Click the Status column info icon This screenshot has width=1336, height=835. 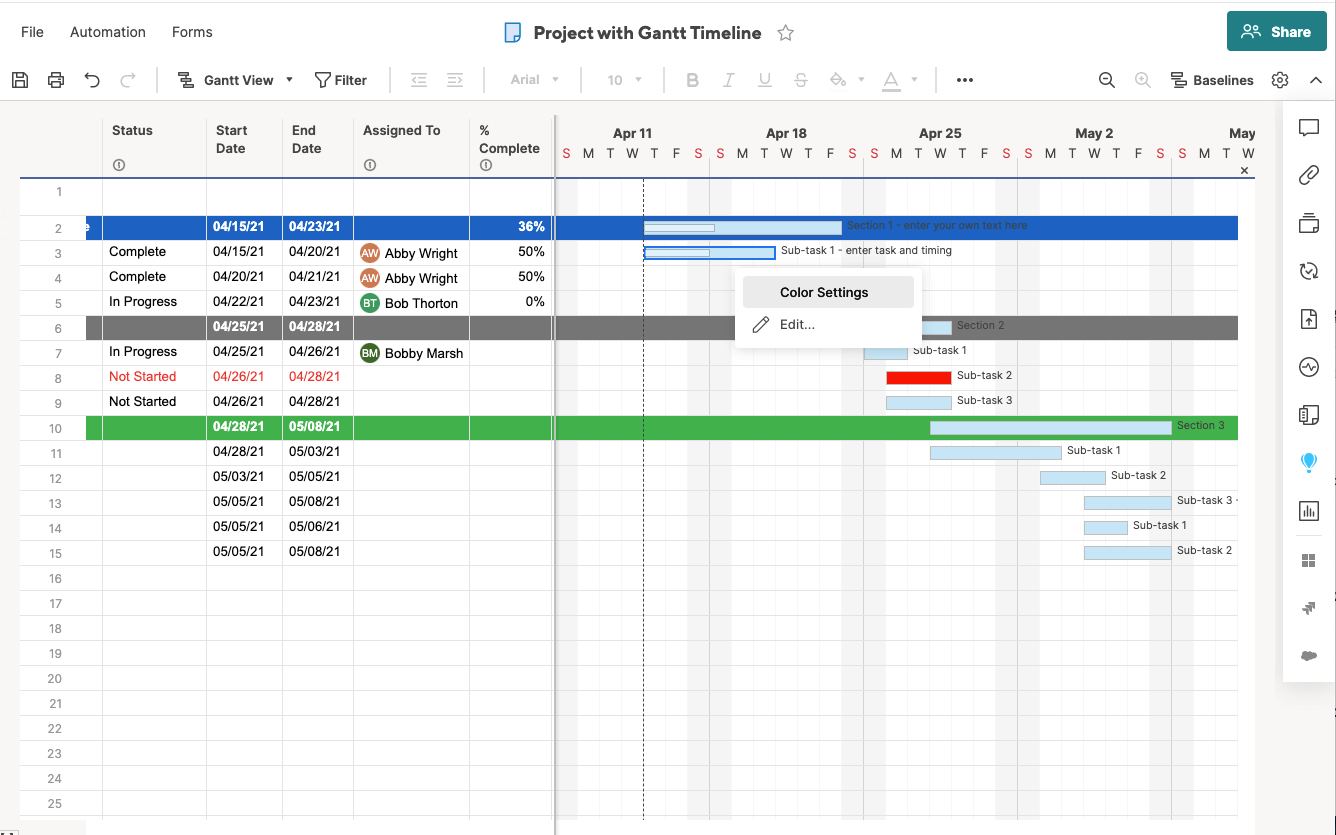coord(119,165)
